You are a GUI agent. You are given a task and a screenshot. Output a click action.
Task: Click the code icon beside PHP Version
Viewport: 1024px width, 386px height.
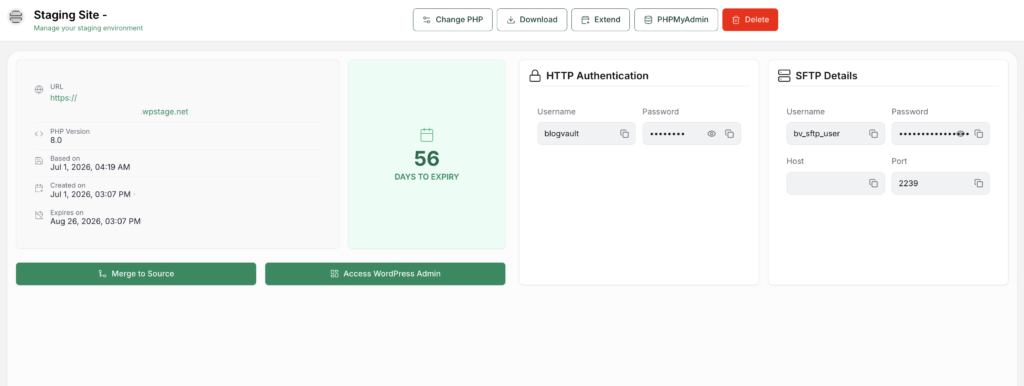[39, 134]
